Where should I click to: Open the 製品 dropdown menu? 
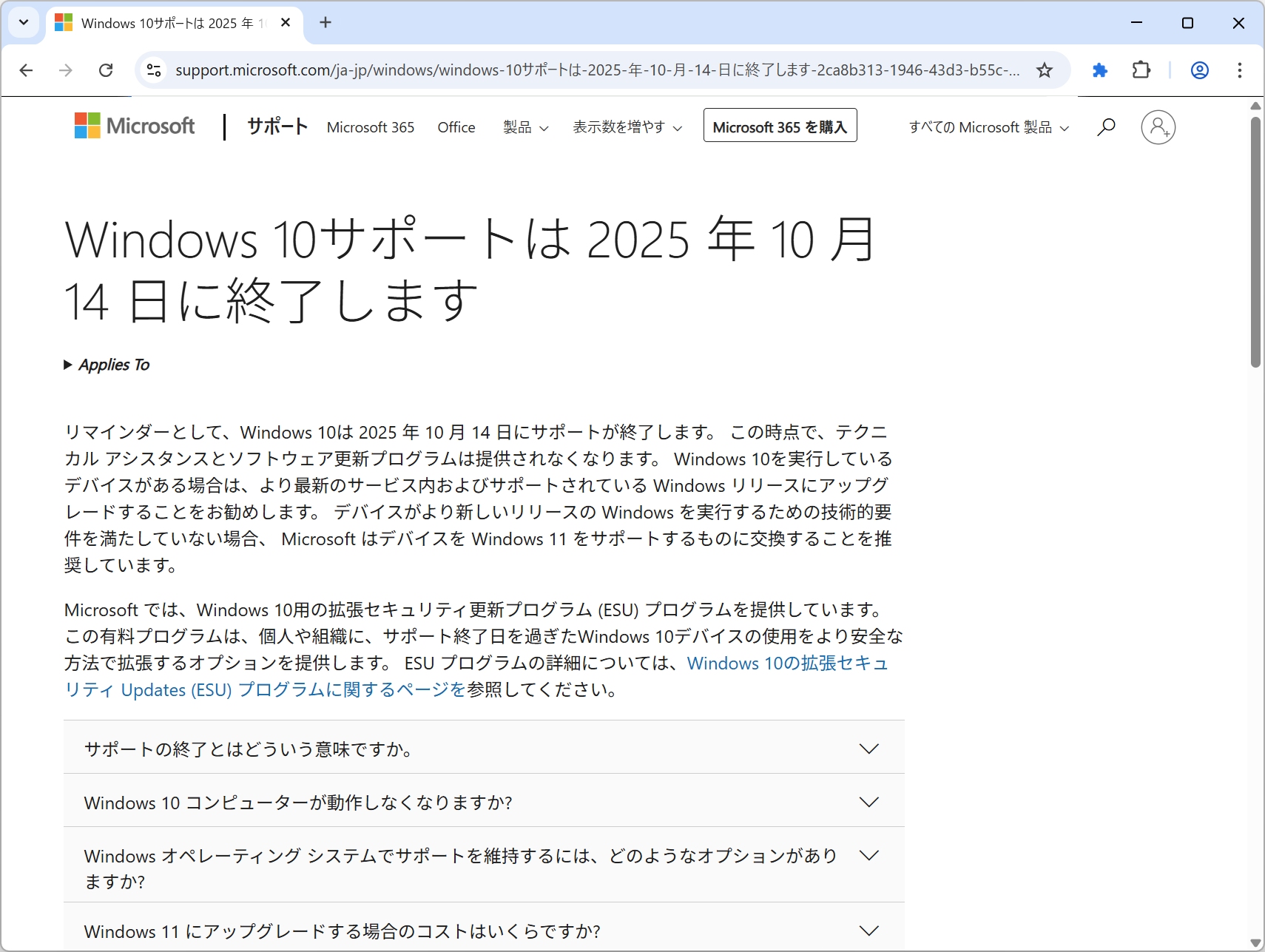[525, 126]
